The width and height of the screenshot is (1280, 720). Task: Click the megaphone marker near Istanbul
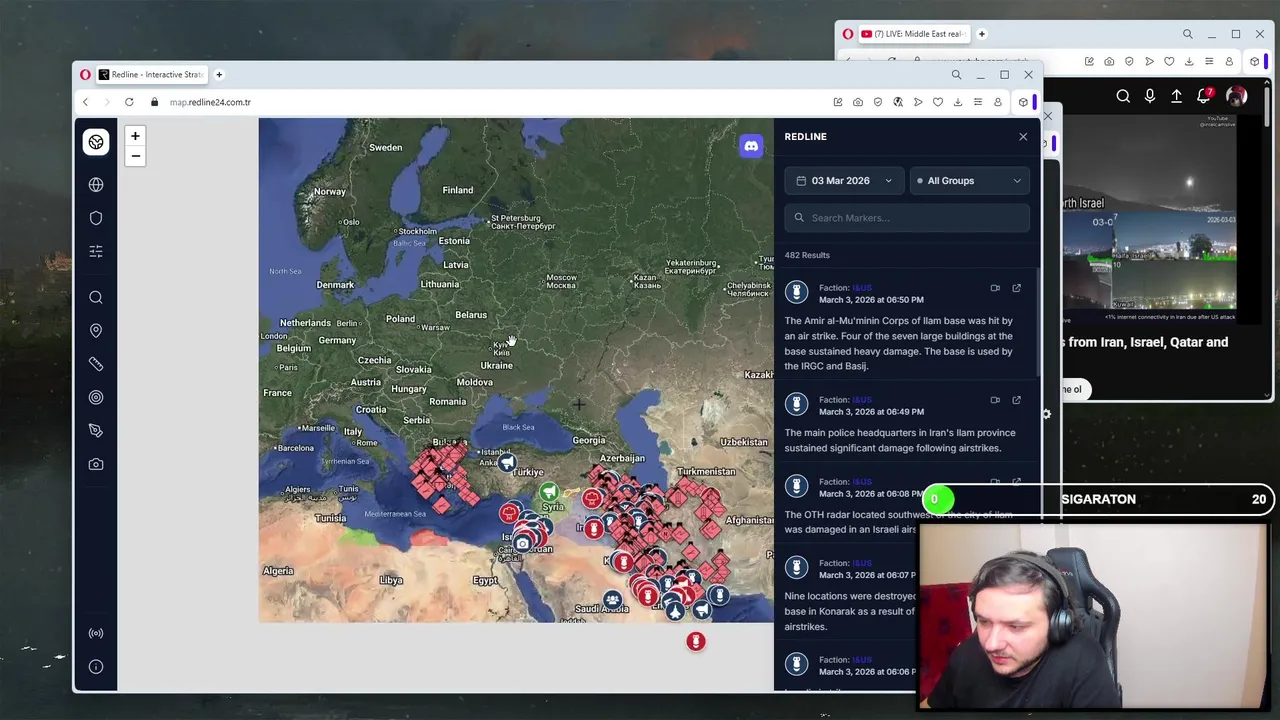tap(507, 463)
